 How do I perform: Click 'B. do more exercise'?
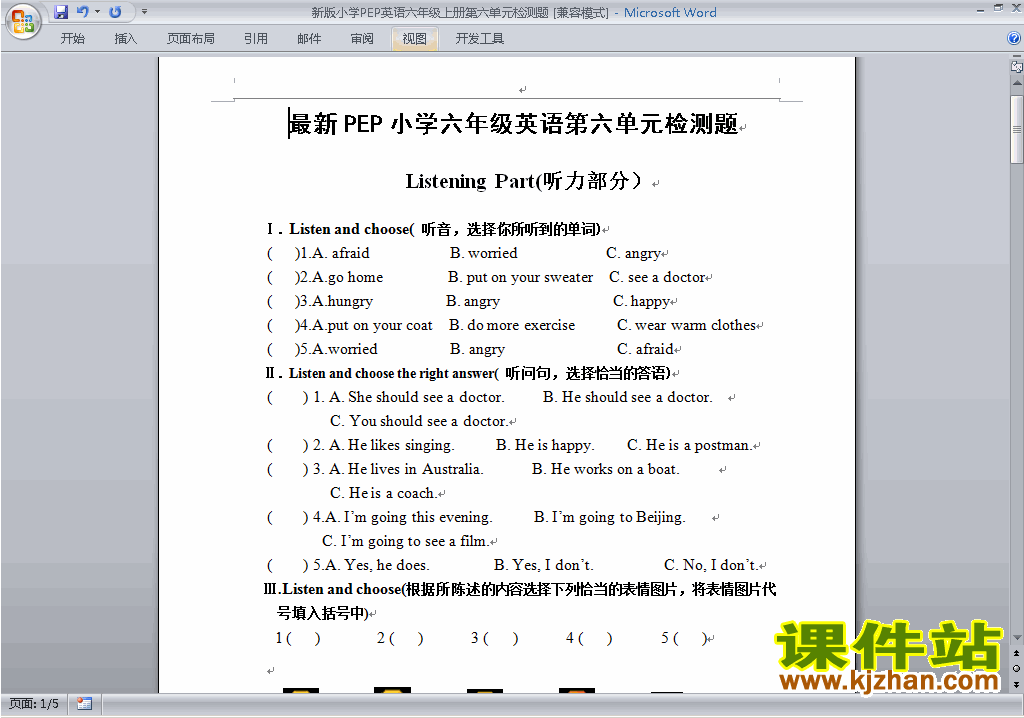512,325
